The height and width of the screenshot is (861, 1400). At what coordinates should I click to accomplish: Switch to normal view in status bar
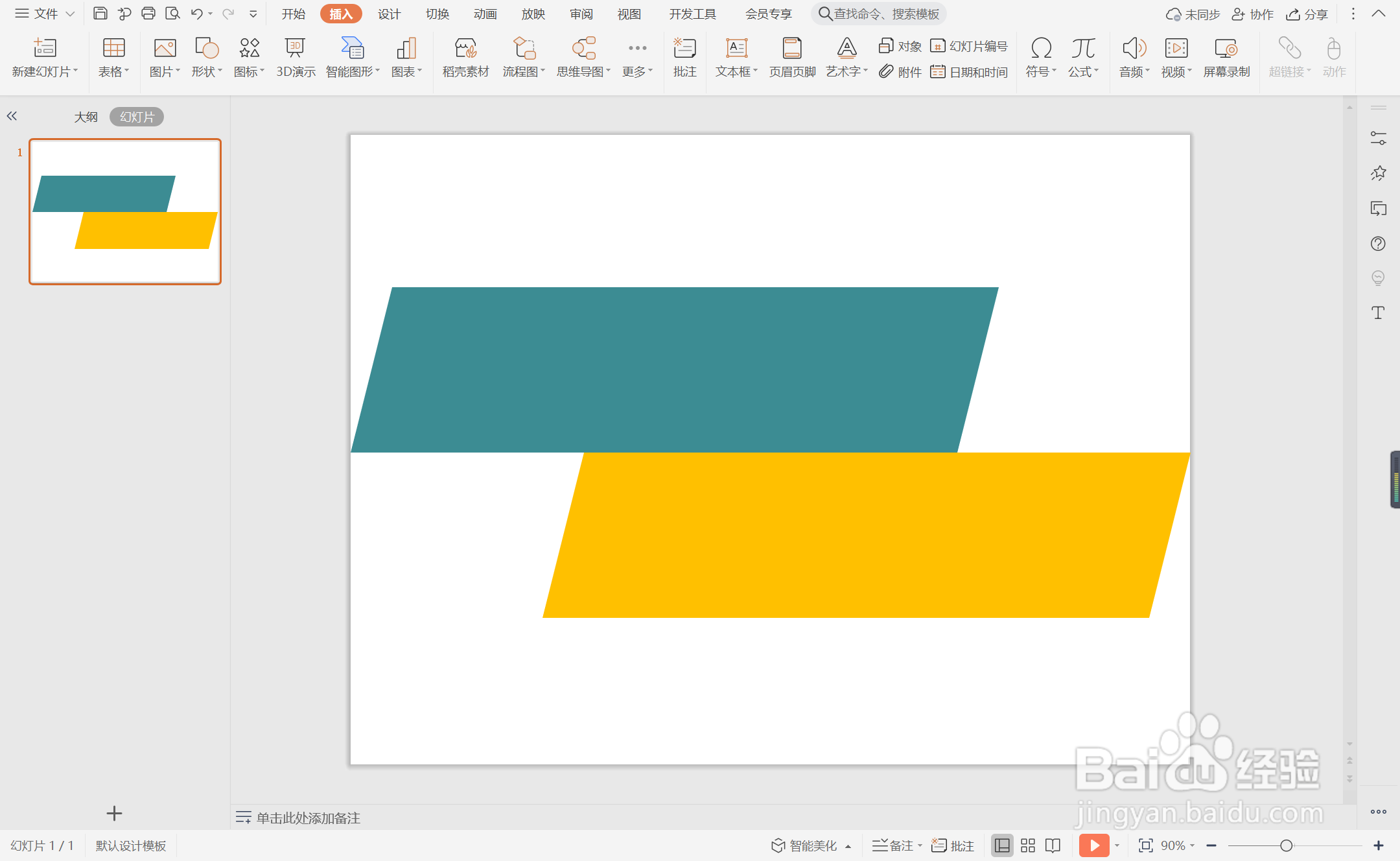(x=1002, y=845)
